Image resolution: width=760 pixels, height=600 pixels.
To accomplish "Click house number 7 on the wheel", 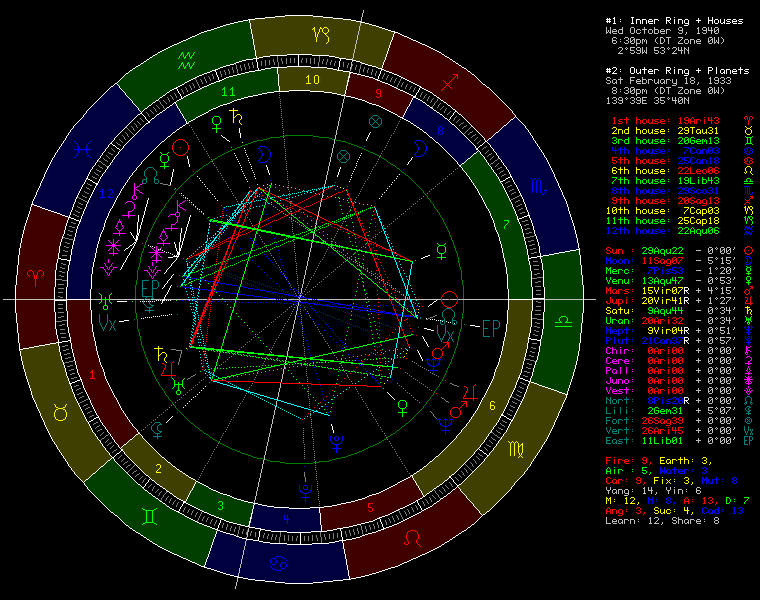I will click(506, 224).
